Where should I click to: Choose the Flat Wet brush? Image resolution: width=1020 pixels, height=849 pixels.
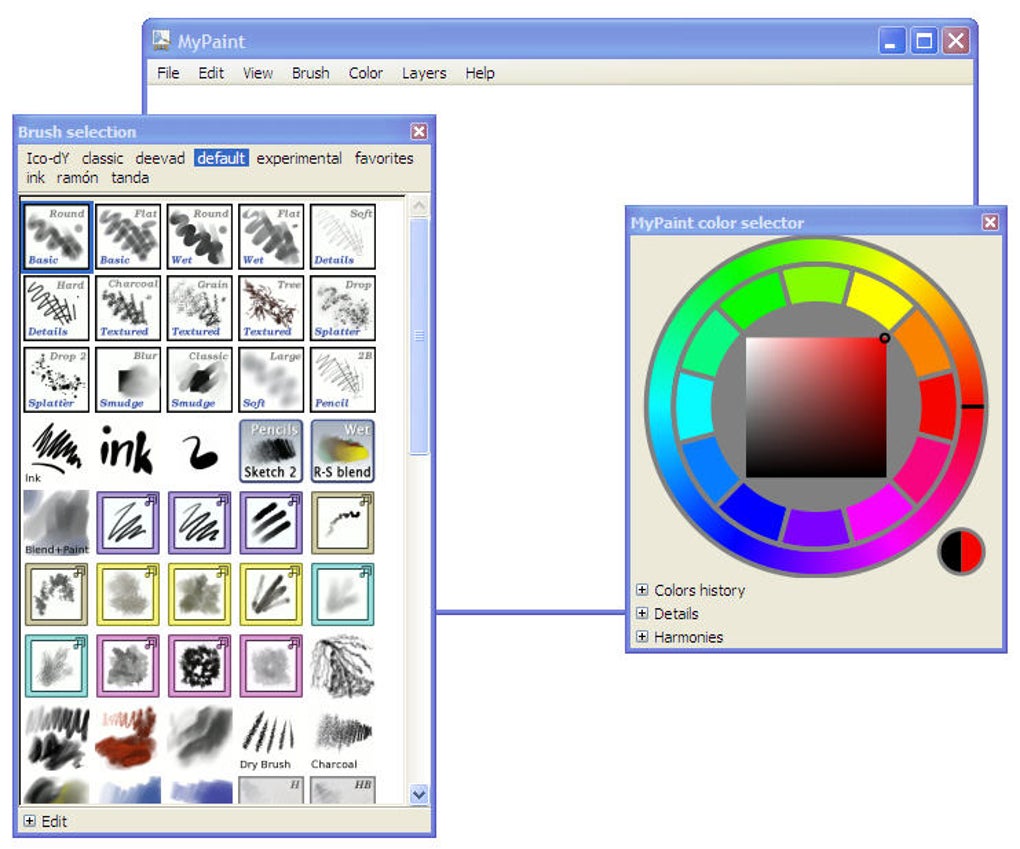click(271, 236)
